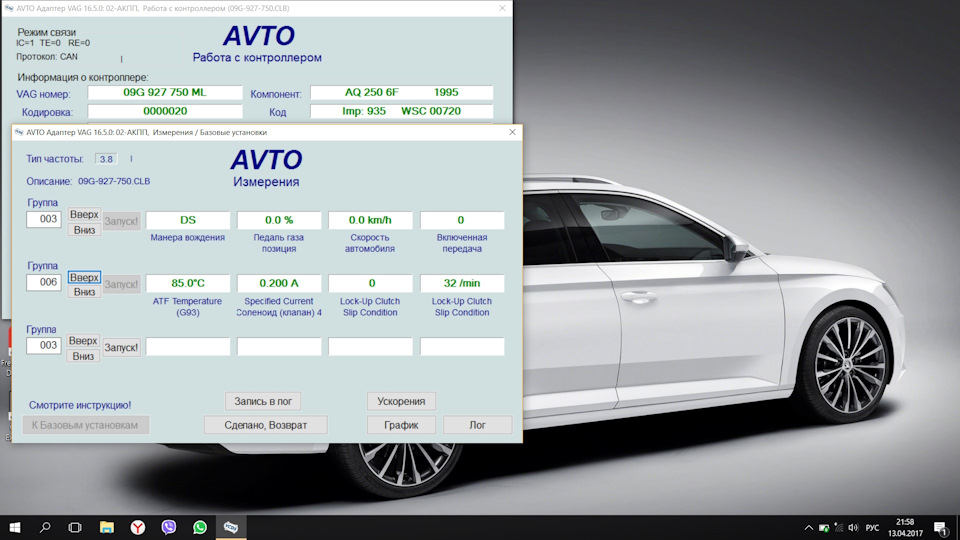Close the Работа с контроллером window
Viewport: 960px width, 540px height.
[502, 8]
